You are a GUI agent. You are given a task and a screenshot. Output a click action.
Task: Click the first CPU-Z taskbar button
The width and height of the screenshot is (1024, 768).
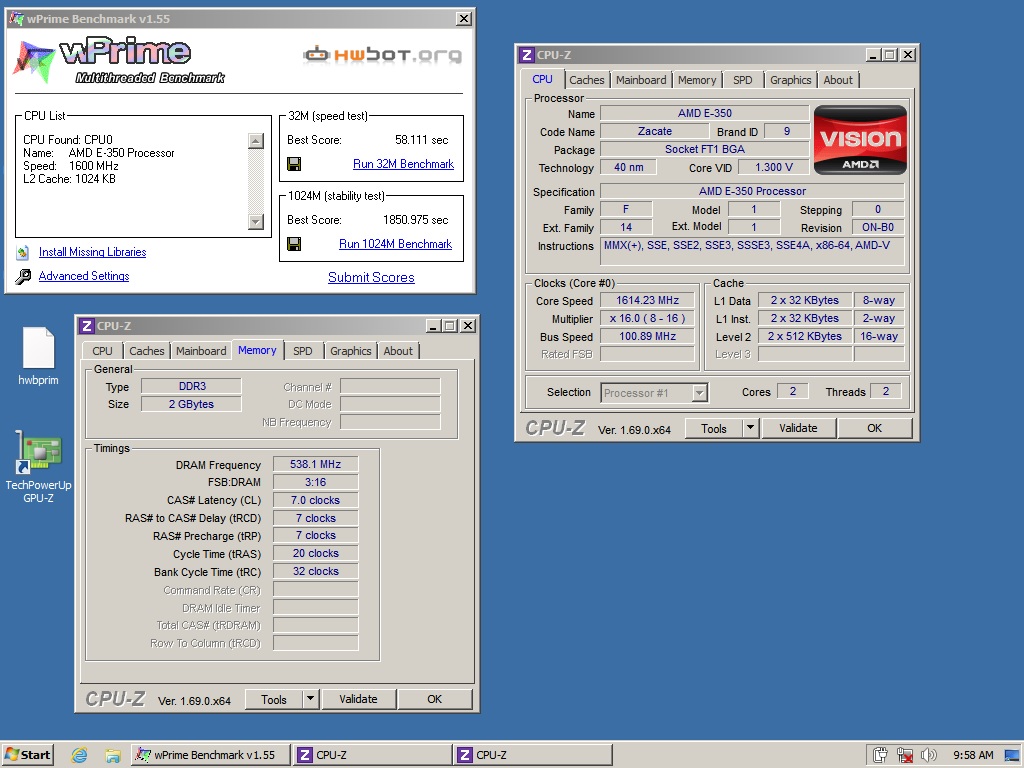click(372, 756)
